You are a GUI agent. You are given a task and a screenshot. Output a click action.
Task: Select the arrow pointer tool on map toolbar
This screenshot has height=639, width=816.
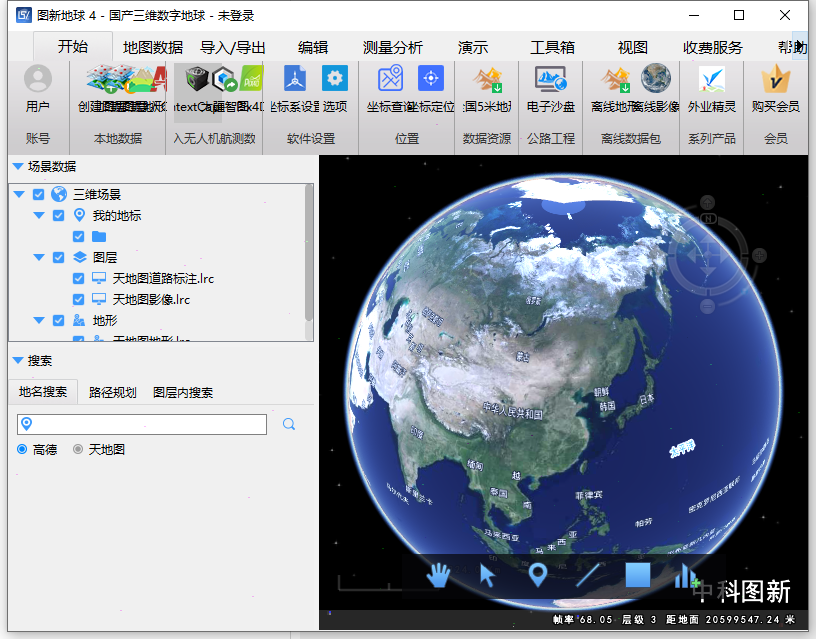tap(487, 576)
